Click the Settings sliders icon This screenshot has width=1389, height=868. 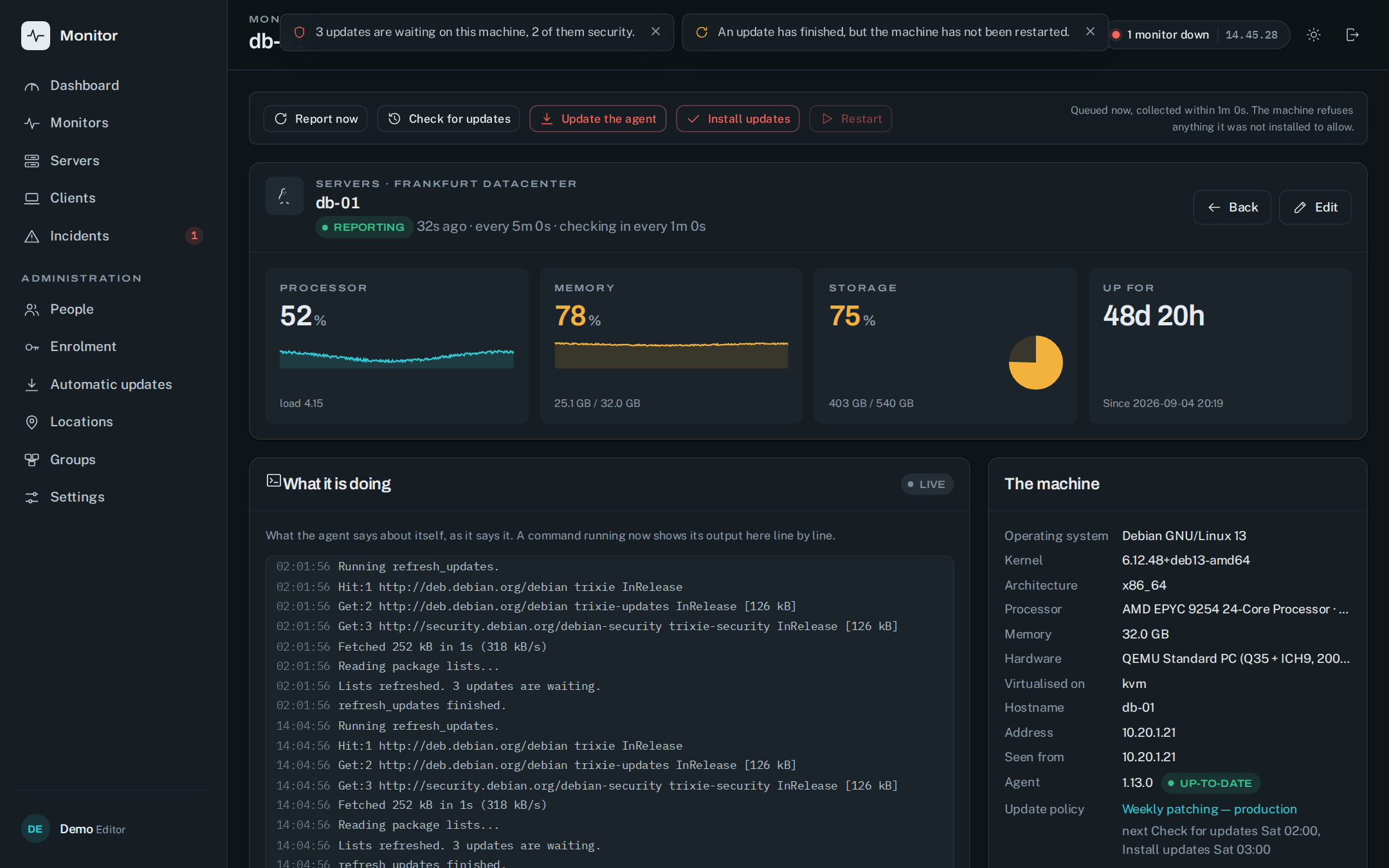(x=32, y=498)
